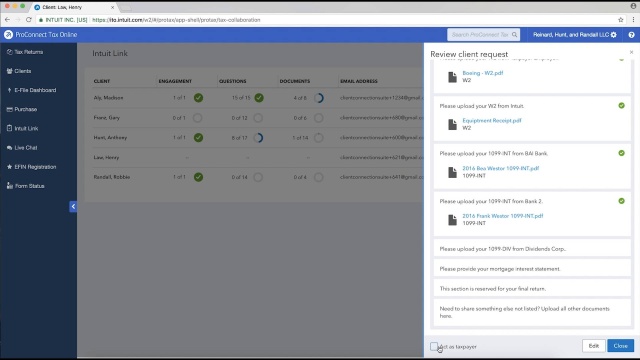Open the Clients sidebar section
640x360 pixels.
pos(19,71)
